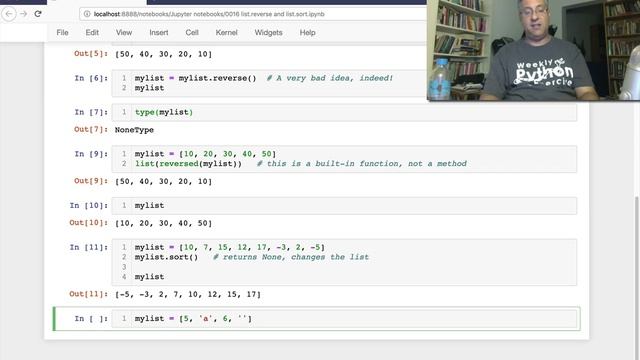Click the In [11] prompt label
The height and width of the screenshot is (360, 640).
[88, 247]
